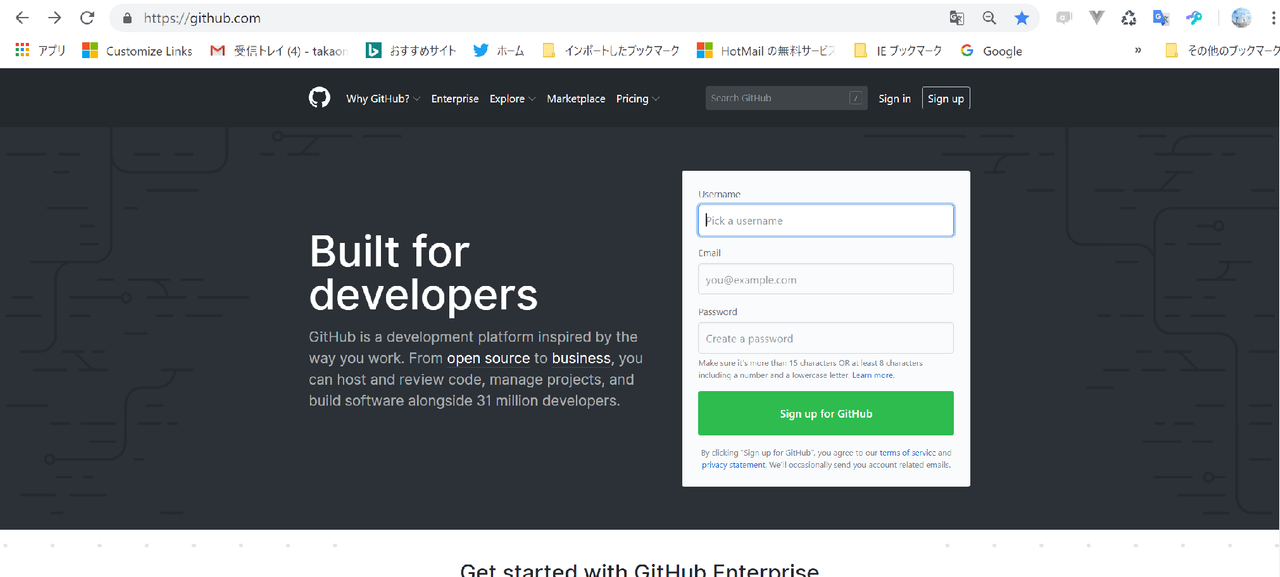The image size is (1280, 577).
Task: Click the Email input field
Action: [826, 279]
